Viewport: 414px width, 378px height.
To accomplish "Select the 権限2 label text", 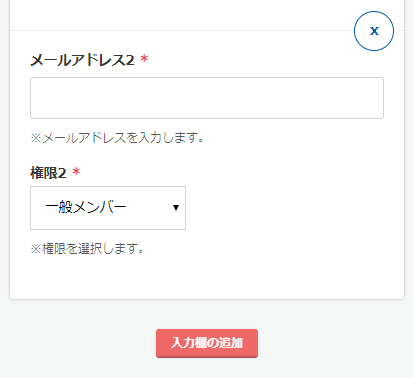I will tap(48, 173).
